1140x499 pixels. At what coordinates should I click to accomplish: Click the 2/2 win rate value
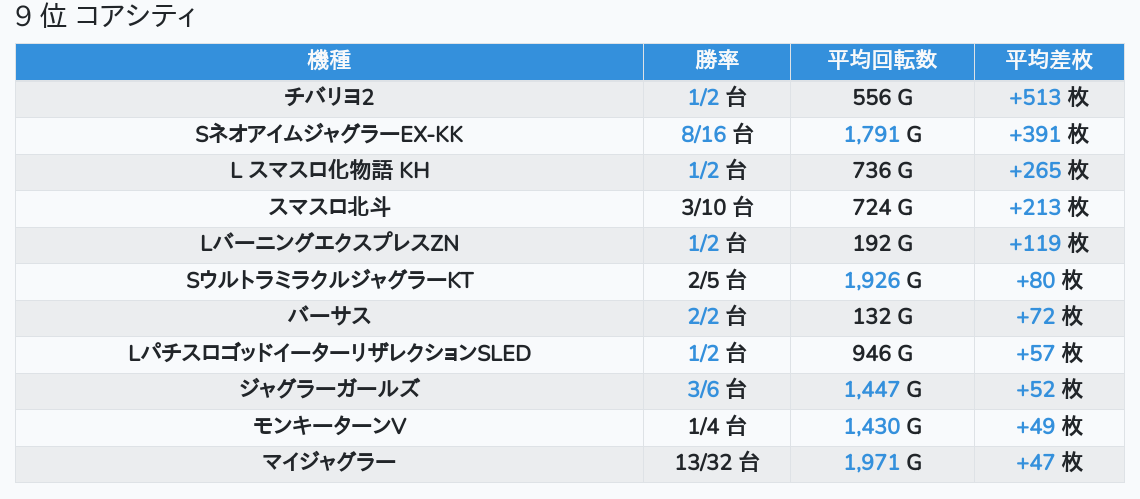tap(703, 317)
